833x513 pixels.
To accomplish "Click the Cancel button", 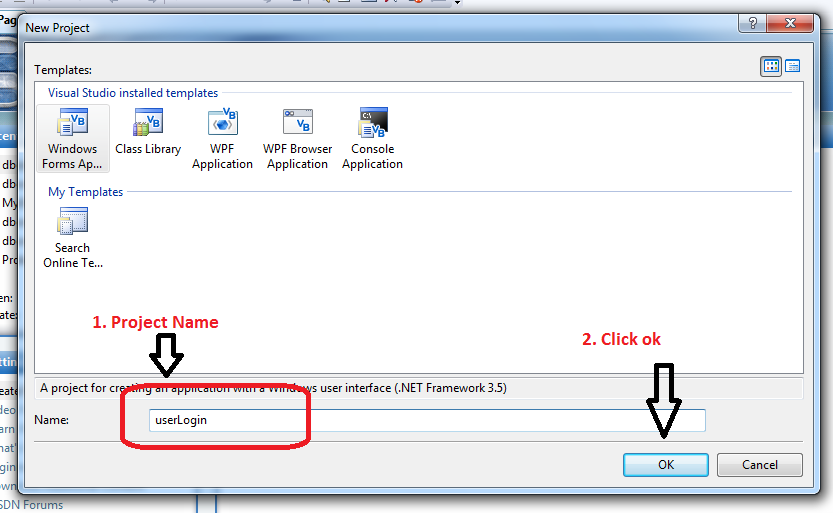I will [x=760, y=465].
